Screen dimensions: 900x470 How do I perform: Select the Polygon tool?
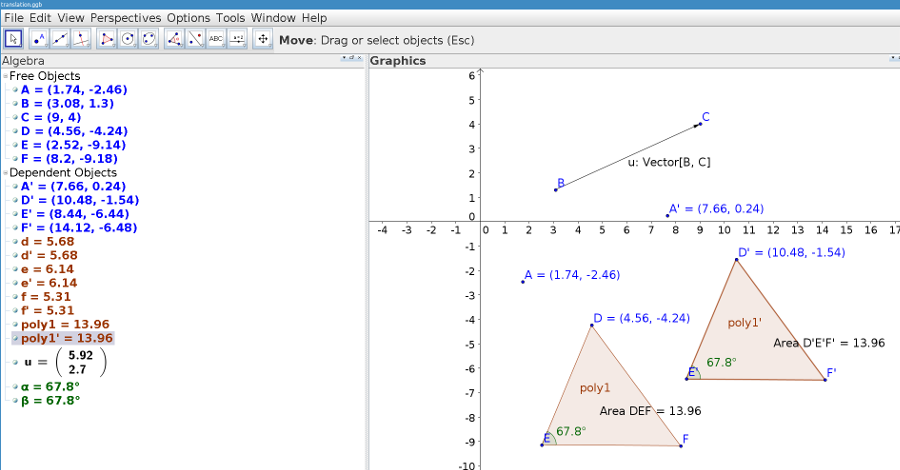107,39
